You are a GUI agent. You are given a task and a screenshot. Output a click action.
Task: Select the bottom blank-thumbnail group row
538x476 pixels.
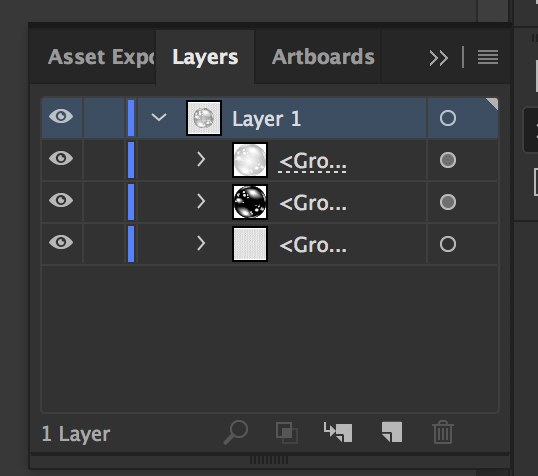pyautogui.click(x=270, y=244)
